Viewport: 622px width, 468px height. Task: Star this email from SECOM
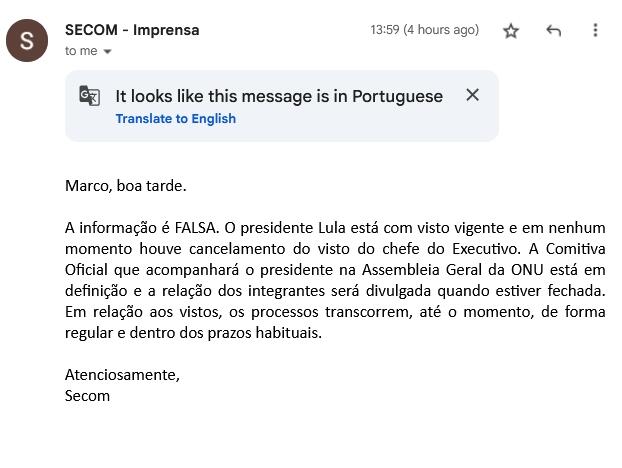click(511, 31)
